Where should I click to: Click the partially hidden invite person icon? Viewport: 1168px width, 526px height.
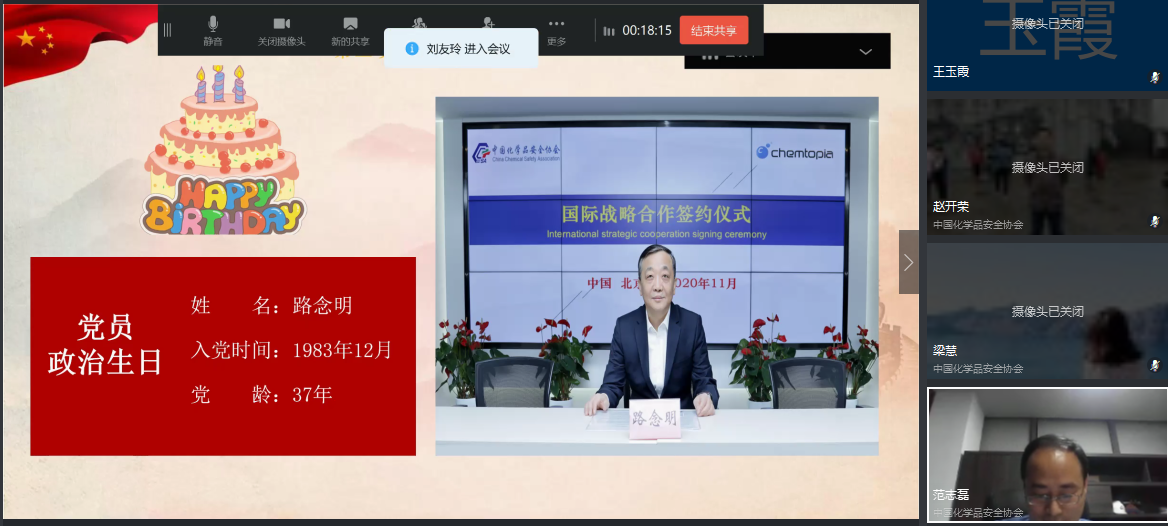[488, 22]
